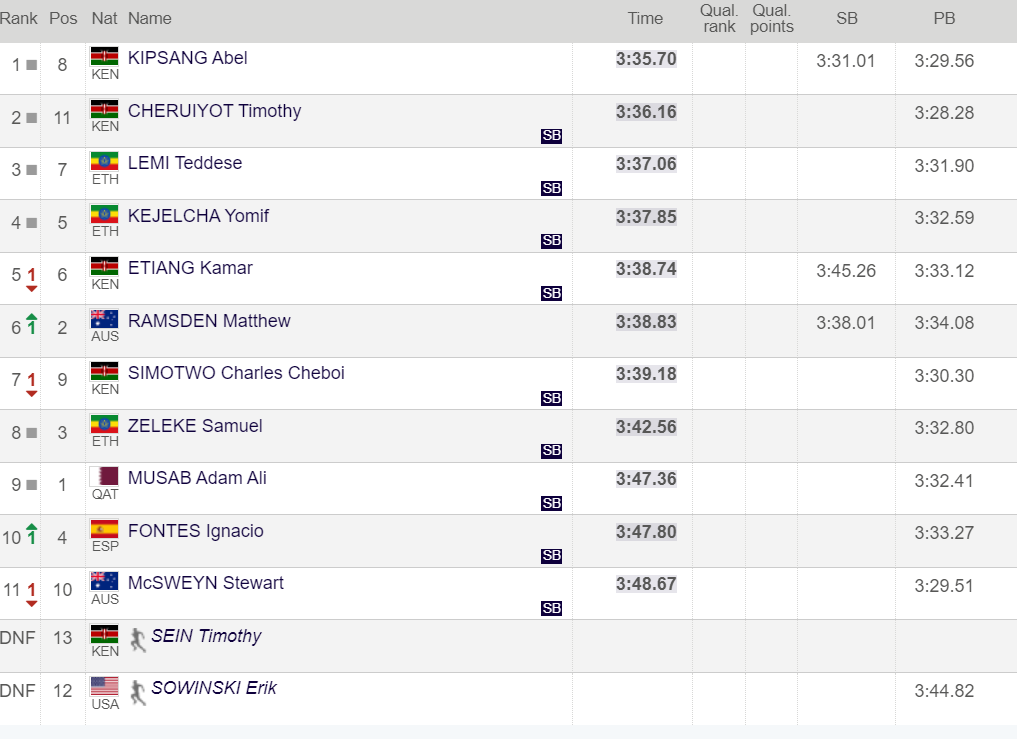
Task: Click SB badge in SIMOTWO Charles Cheboi row
Action: pos(551,398)
